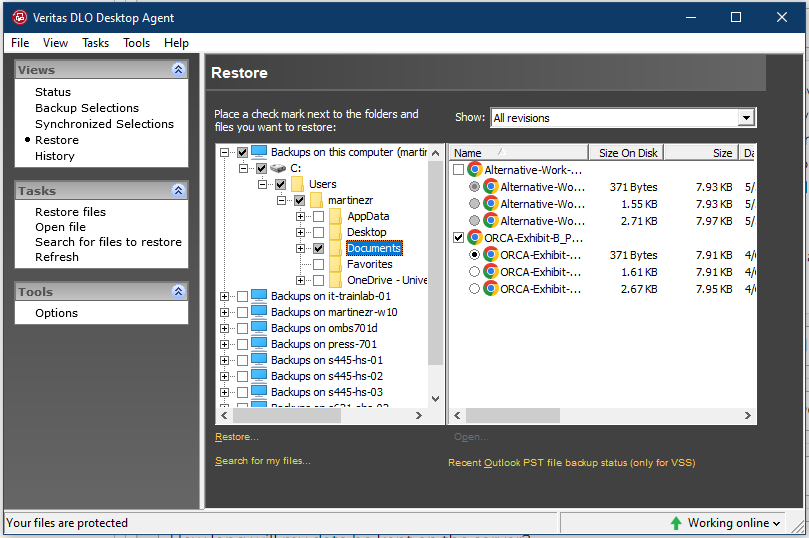Uncheck the ORCA-Exhibit-B_P file checkbox
The image size is (809, 538).
click(x=458, y=238)
